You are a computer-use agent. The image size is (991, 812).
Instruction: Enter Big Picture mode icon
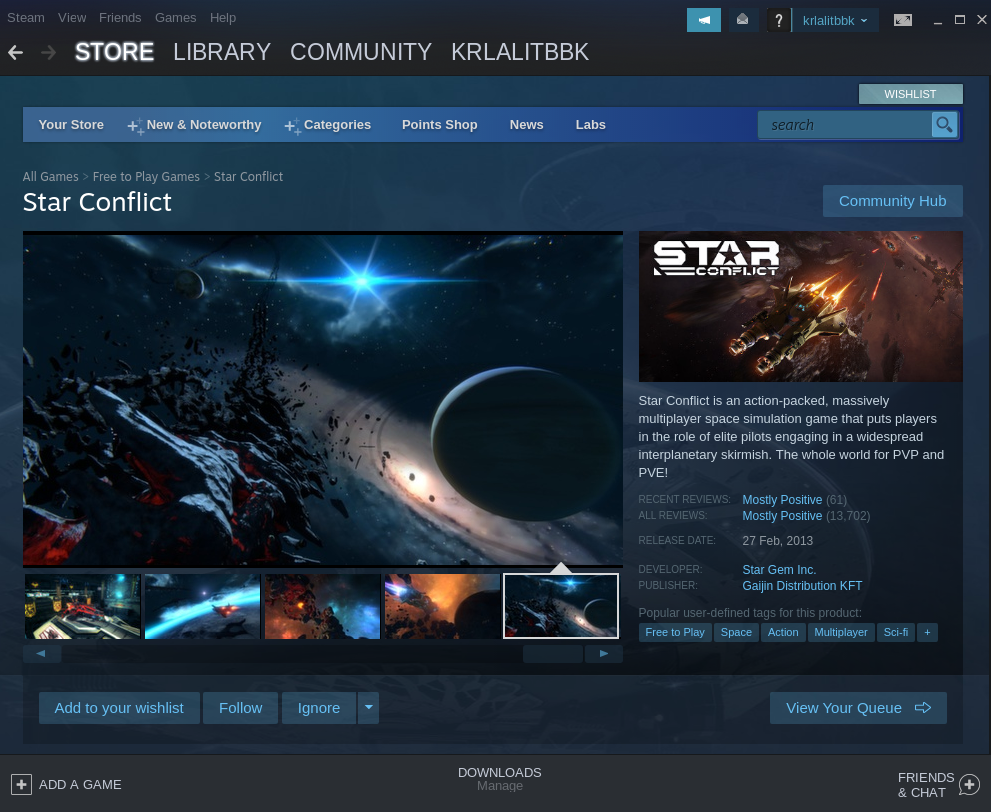click(x=902, y=19)
